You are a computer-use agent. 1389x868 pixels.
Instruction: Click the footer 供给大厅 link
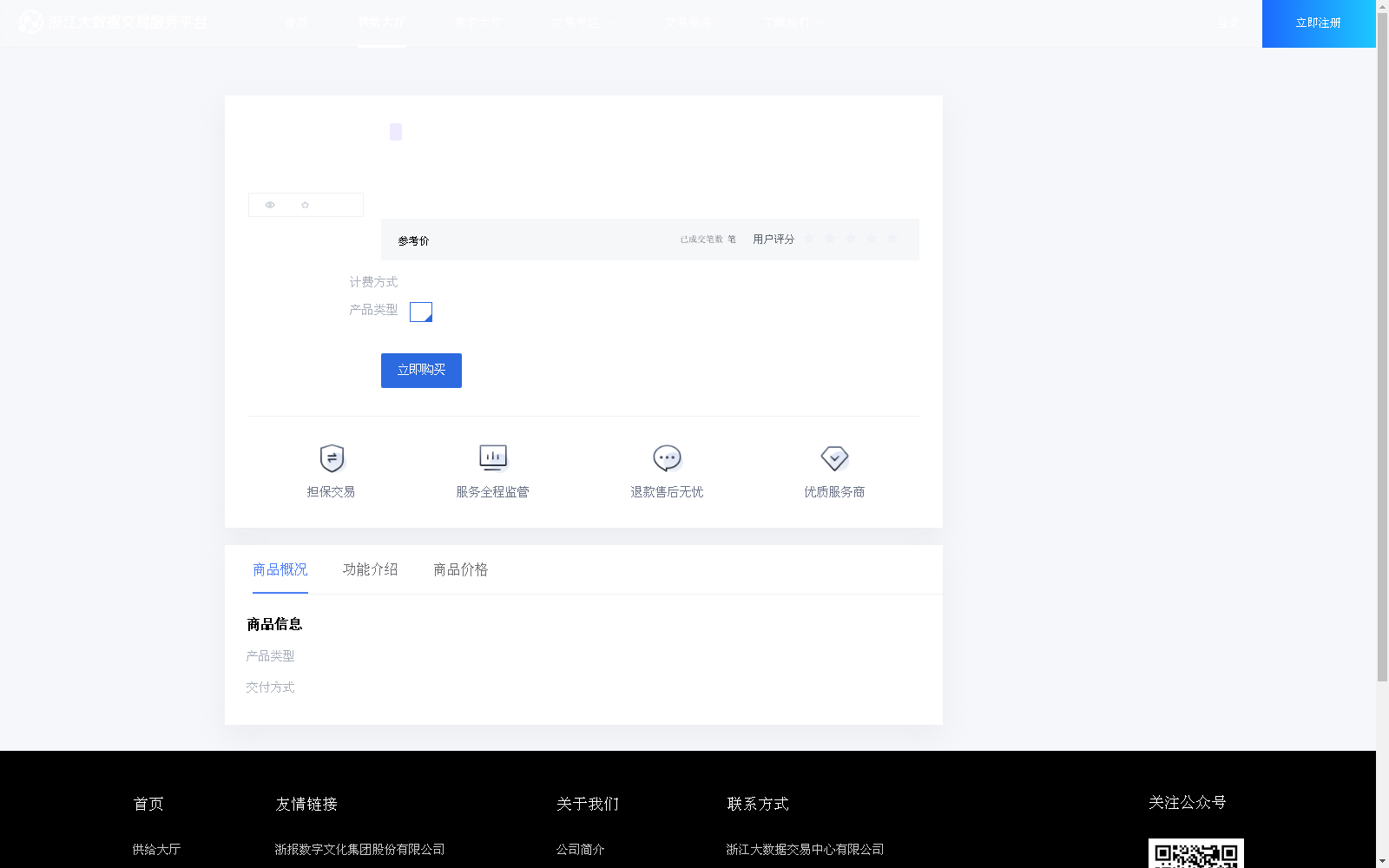pos(156,849)
